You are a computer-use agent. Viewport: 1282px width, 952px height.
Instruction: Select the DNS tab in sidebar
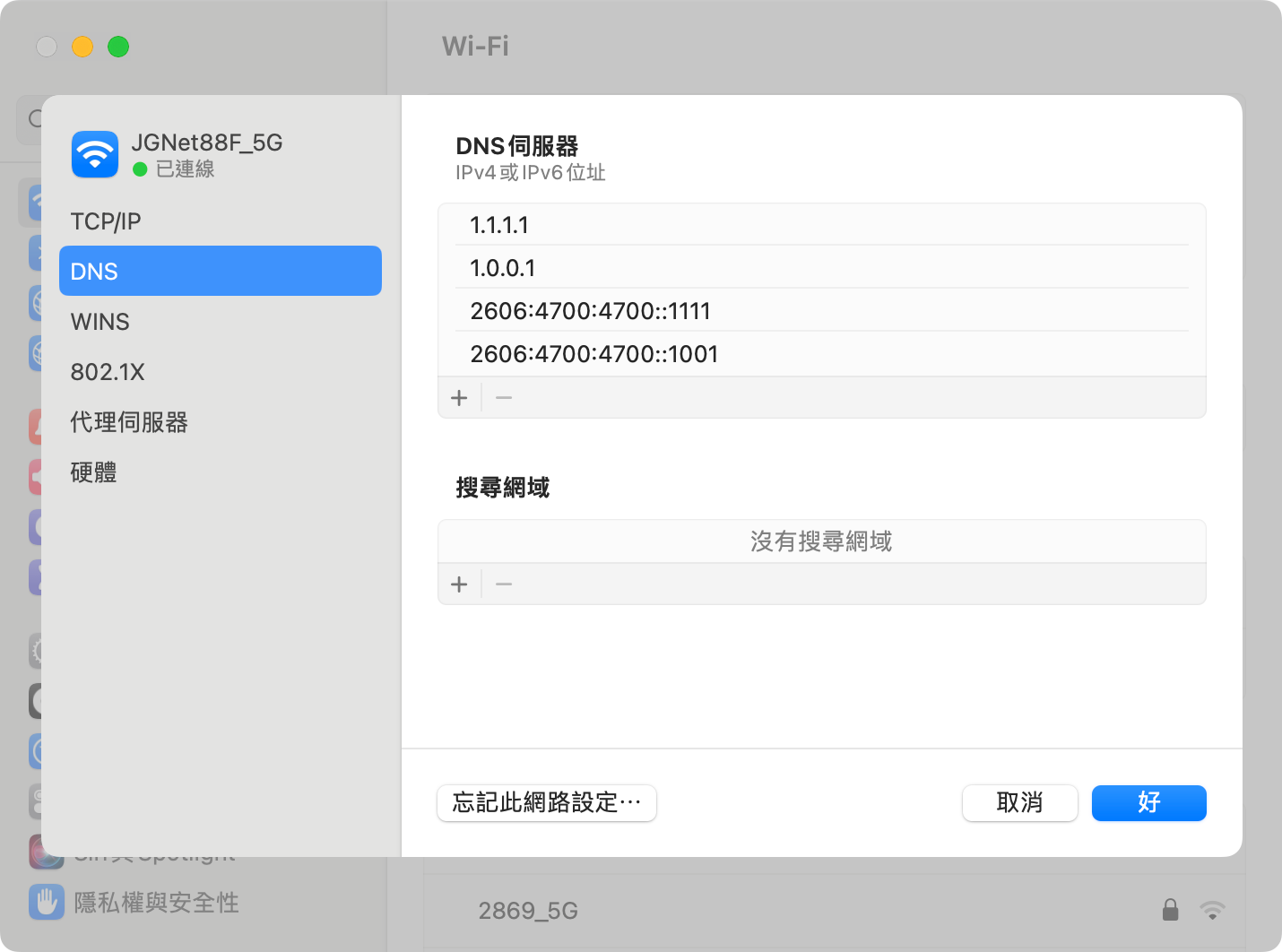[220, 271]
